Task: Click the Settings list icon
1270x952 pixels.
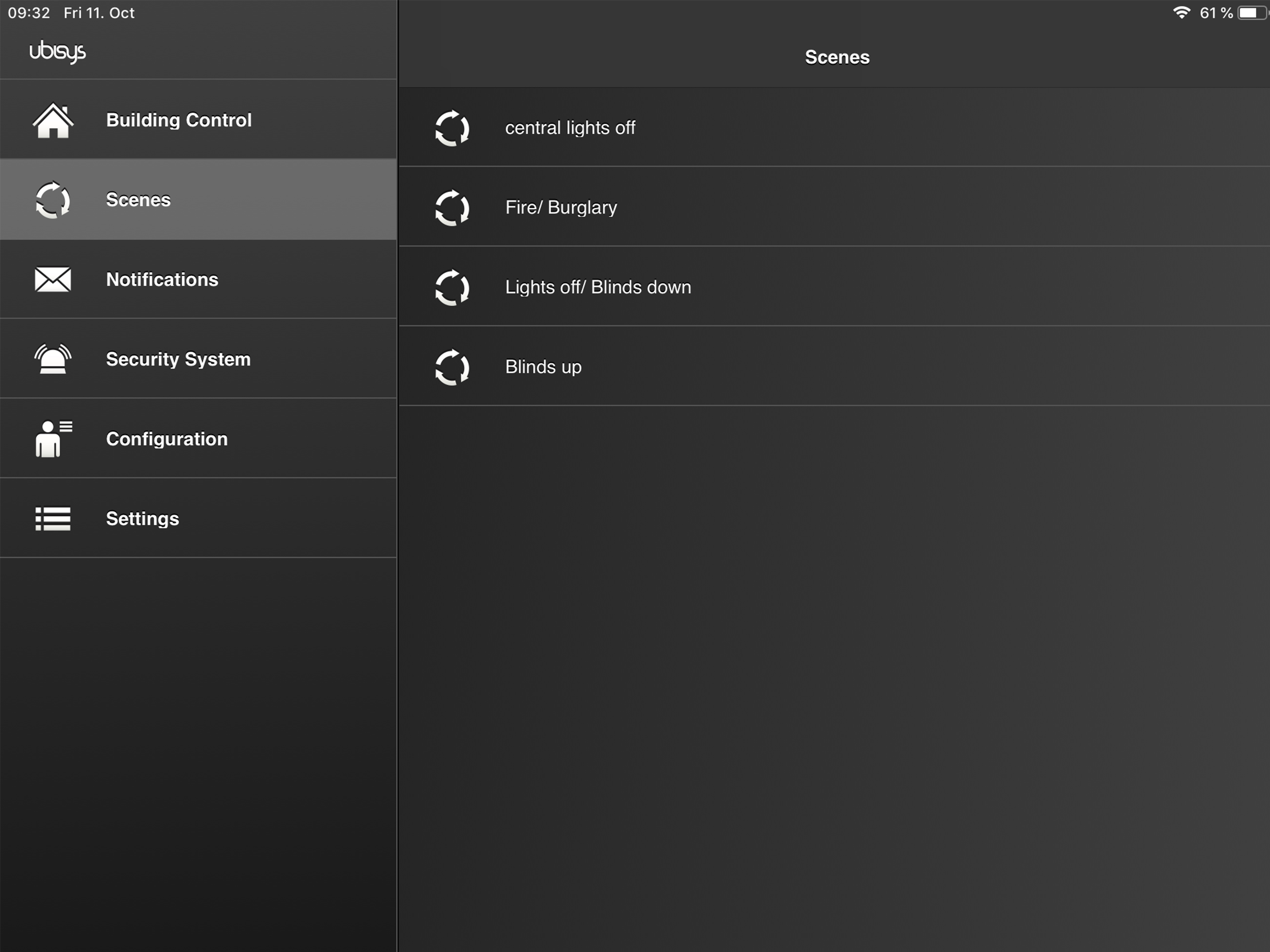Action: pos(53,518)
